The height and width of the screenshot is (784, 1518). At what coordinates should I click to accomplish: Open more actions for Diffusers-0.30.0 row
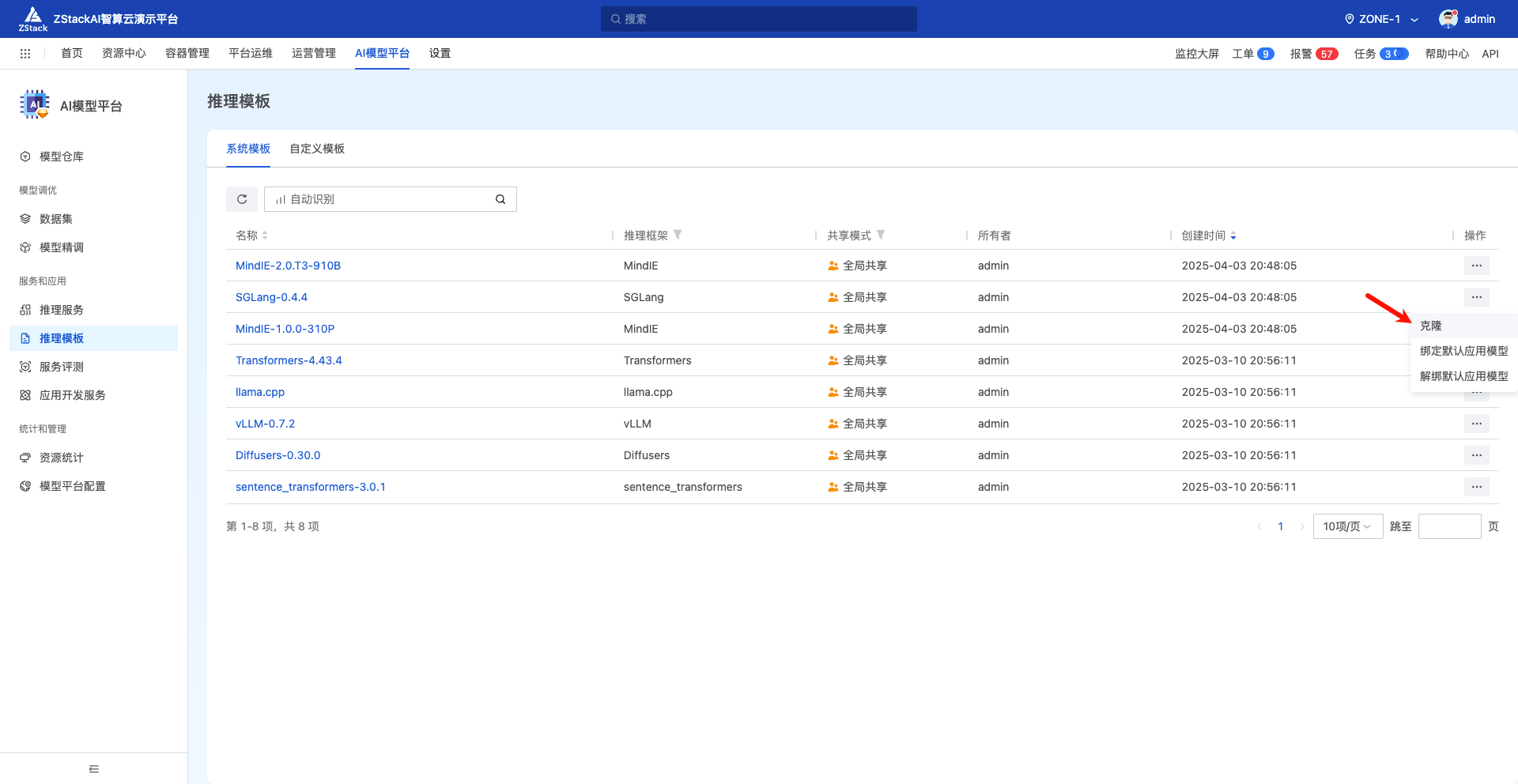[1477, 455]
